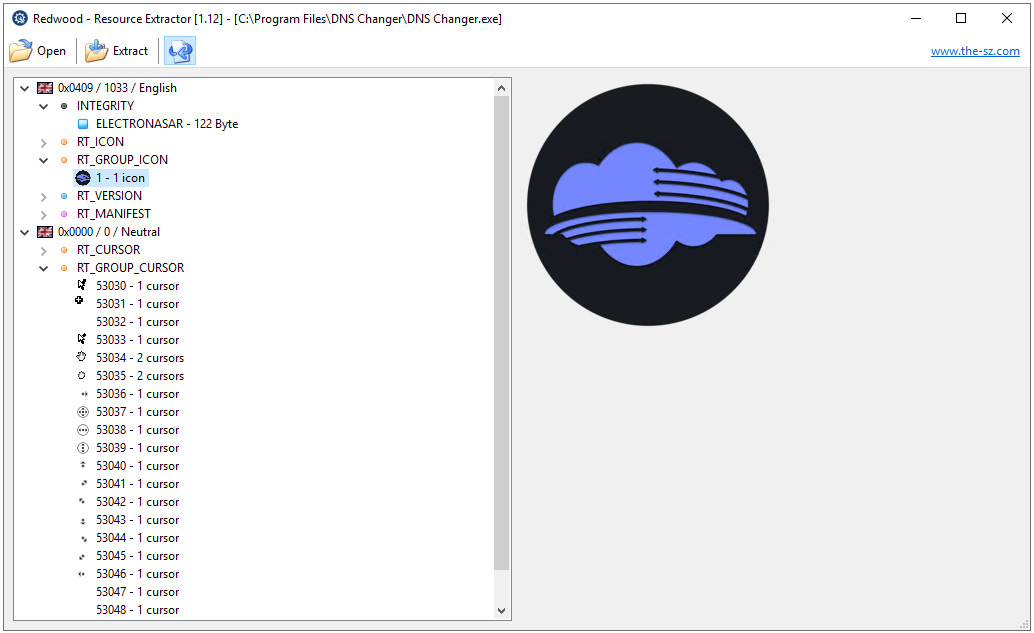Click the dark dot beside INTEGRITY
Image resolution: width=1034 pixels, height=633 pixels.
click(64, 106)
